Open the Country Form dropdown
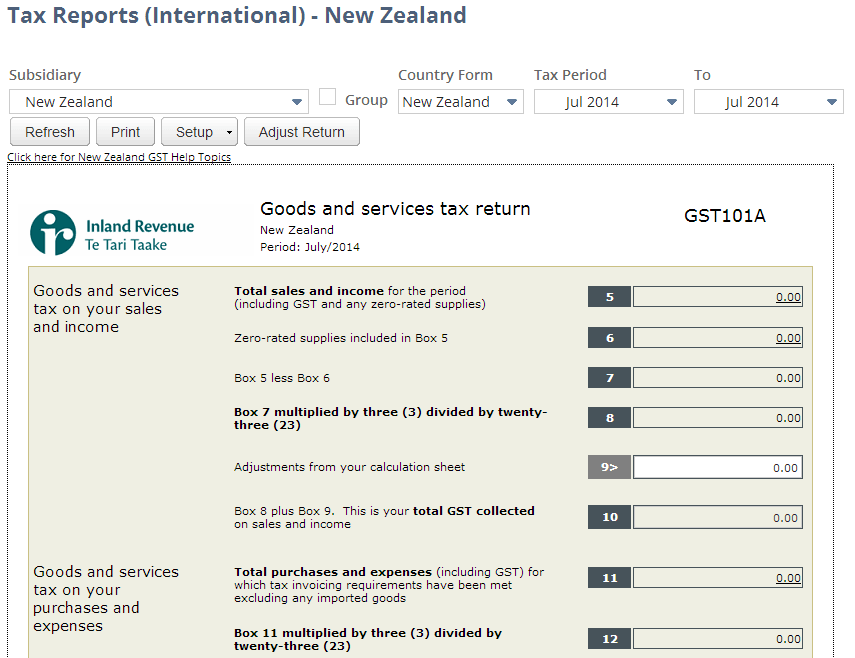Screen dimensions: 855x658 coord(511,101)
